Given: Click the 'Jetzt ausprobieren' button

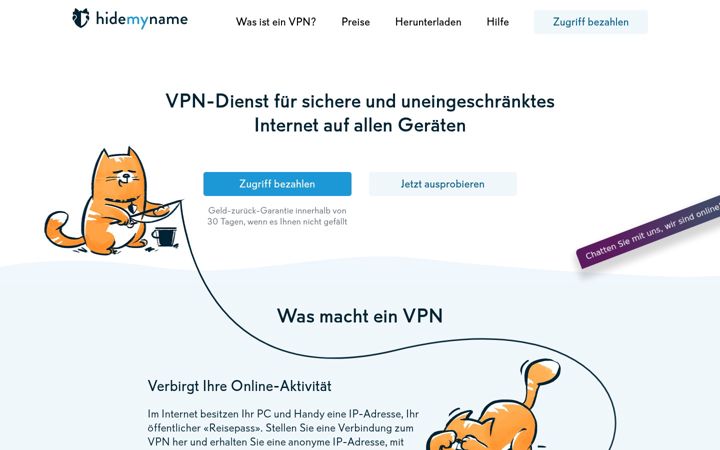Looking at the screenshot, I should coord(443,184).
